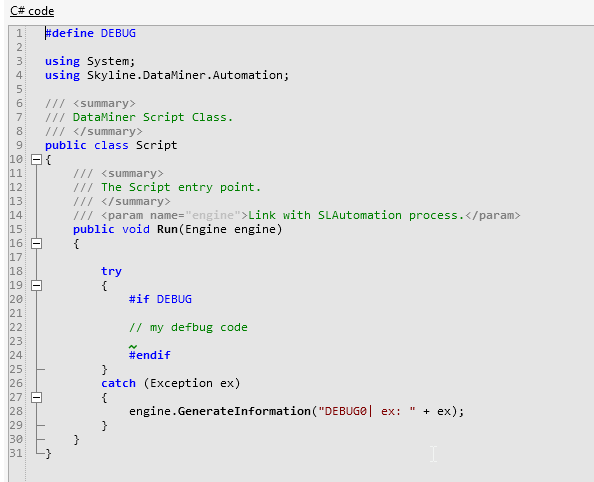This screenshot has width=594, height=482.
Task: Click inside the "DEBUG0| ex: " string literal
Action: click(x=367, y=412)
